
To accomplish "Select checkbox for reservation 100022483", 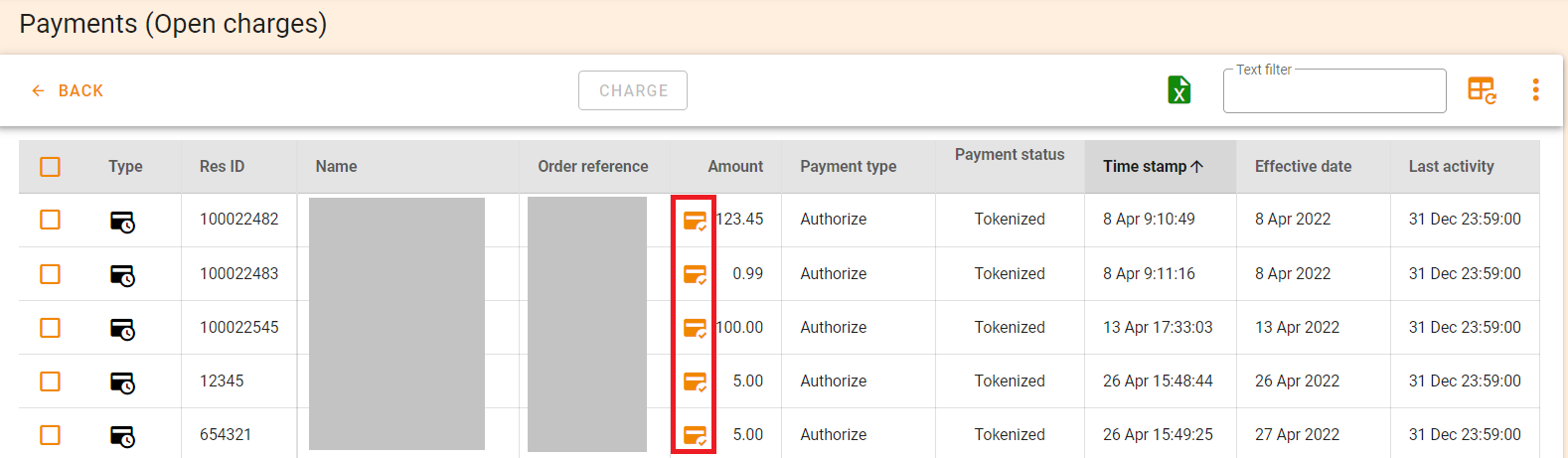I will [50, 274].
